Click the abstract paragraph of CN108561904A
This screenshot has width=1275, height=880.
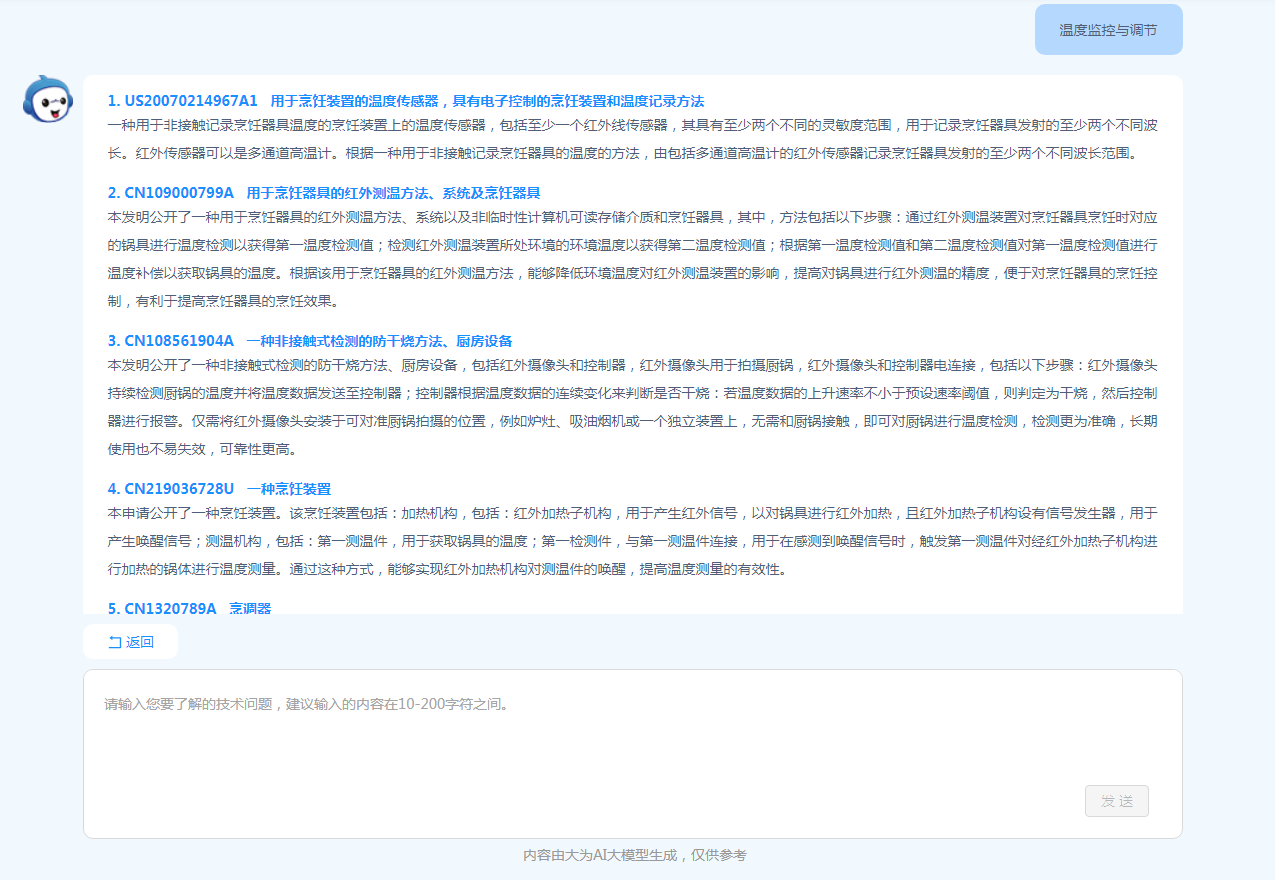(x=632, y=407)
